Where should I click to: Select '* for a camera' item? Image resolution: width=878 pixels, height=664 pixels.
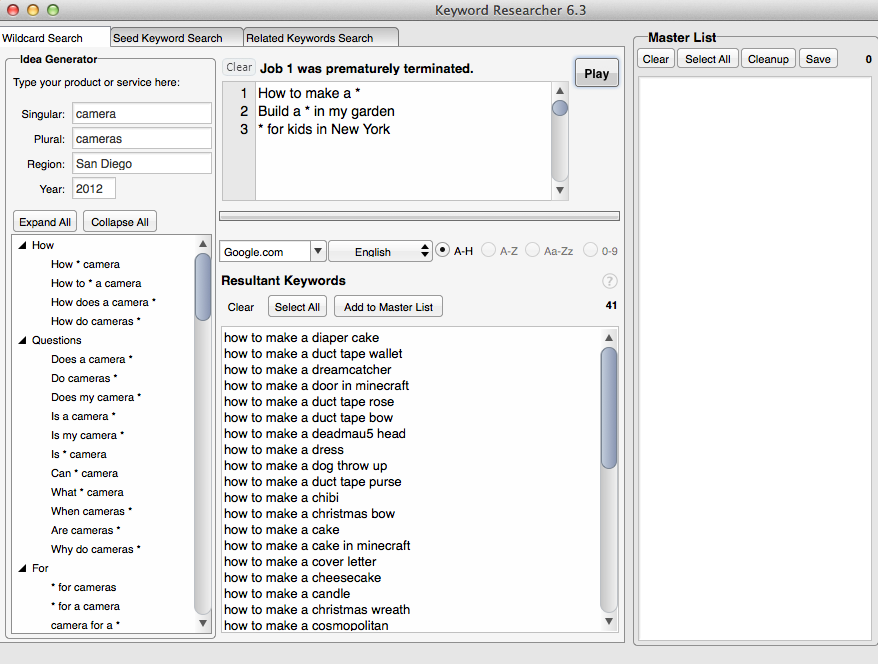(x=85, y=606)
